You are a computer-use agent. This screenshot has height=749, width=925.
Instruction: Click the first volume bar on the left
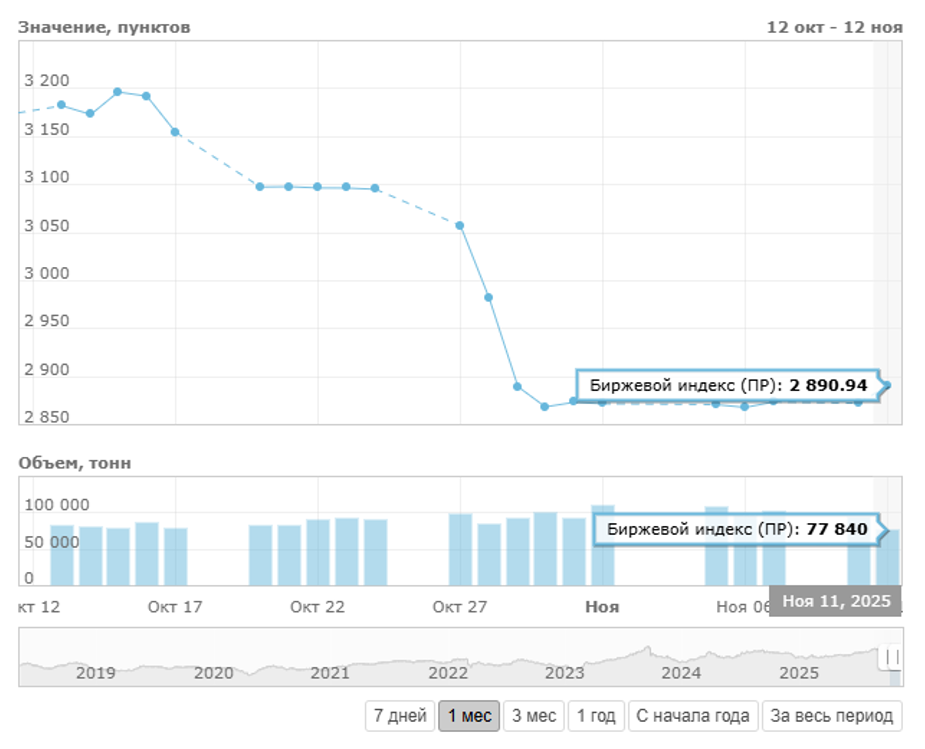[62, 555]
